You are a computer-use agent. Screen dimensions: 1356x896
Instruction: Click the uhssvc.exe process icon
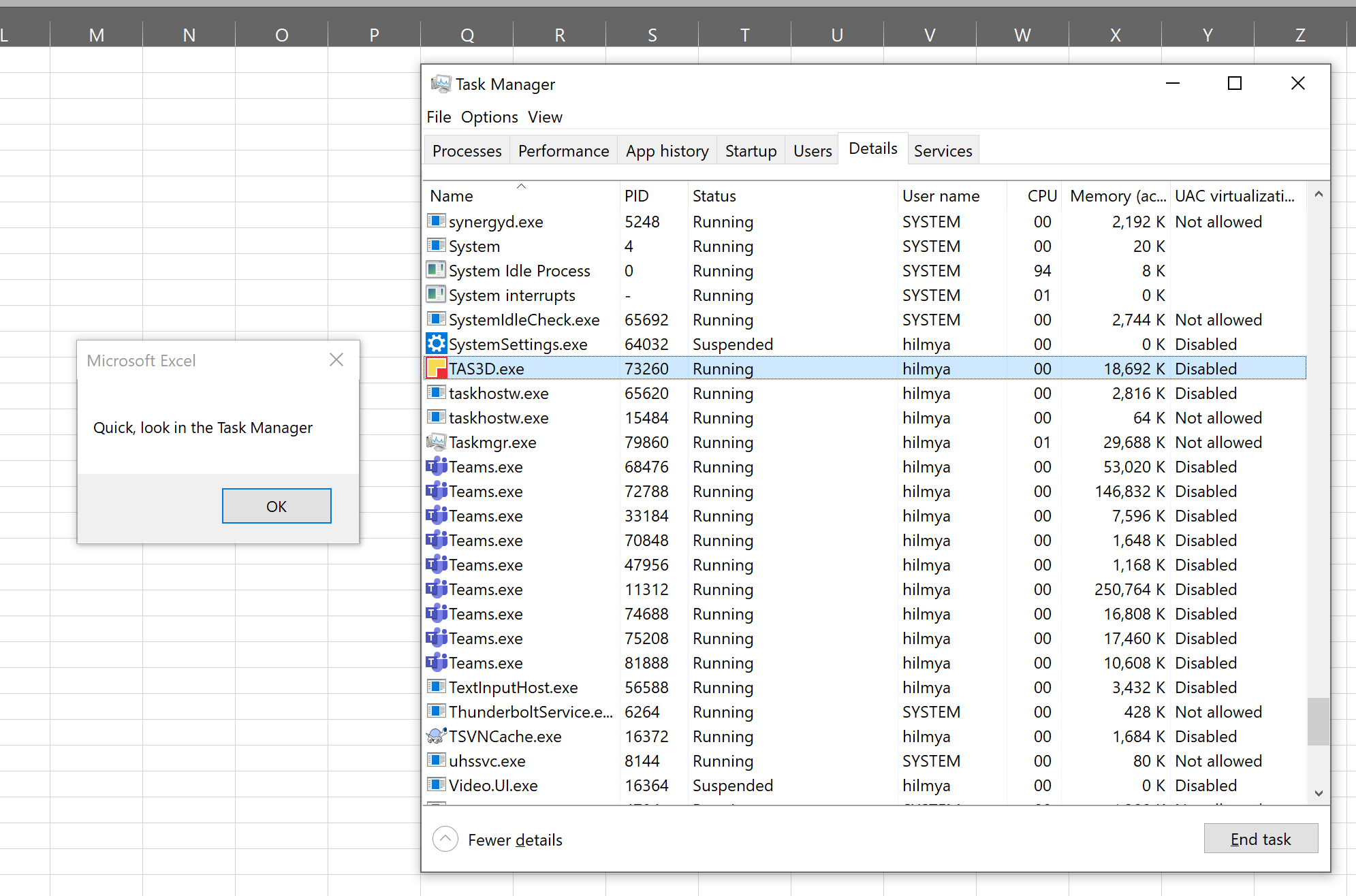437,761
